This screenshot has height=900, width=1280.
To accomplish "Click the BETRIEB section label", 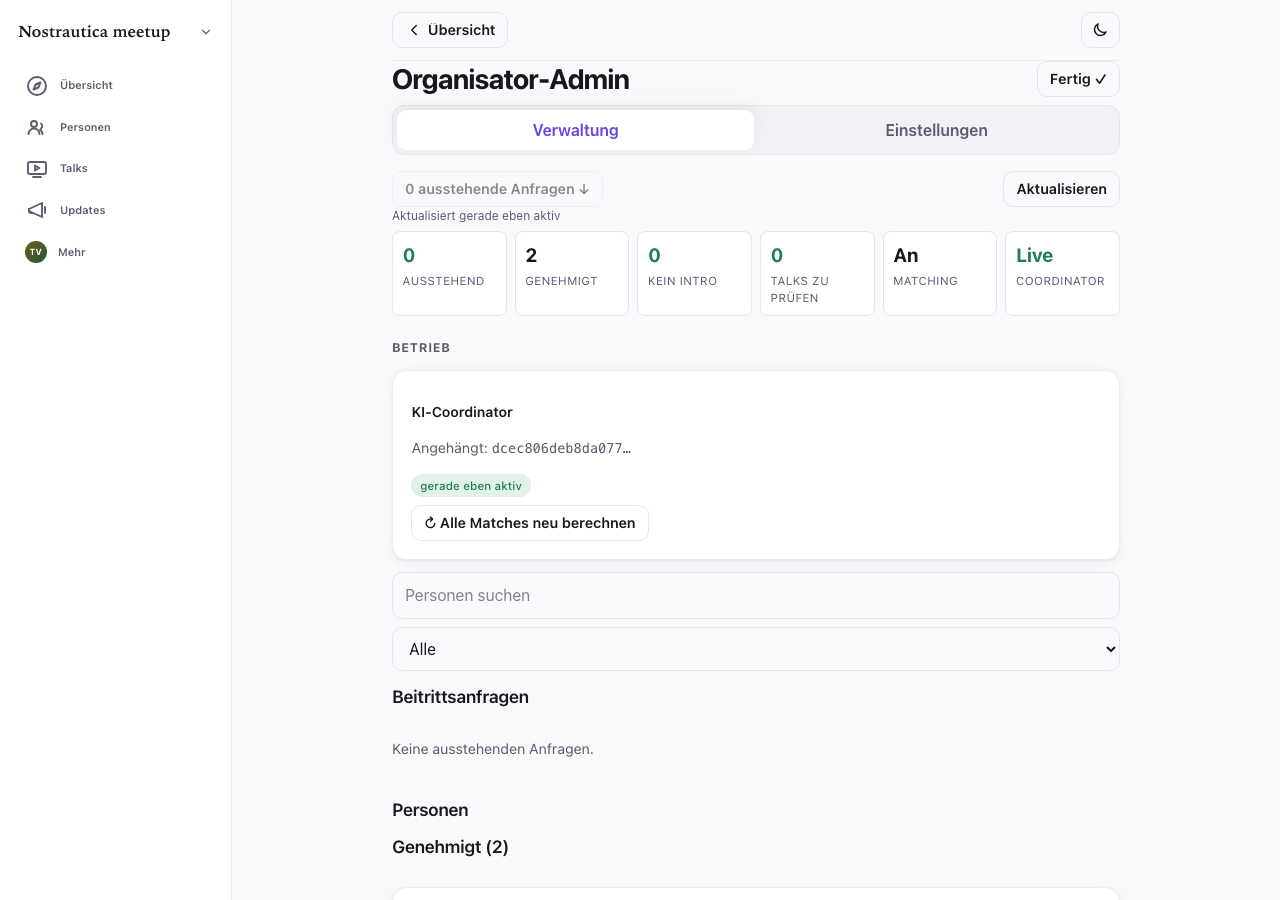I will click(x=421, y=348).
